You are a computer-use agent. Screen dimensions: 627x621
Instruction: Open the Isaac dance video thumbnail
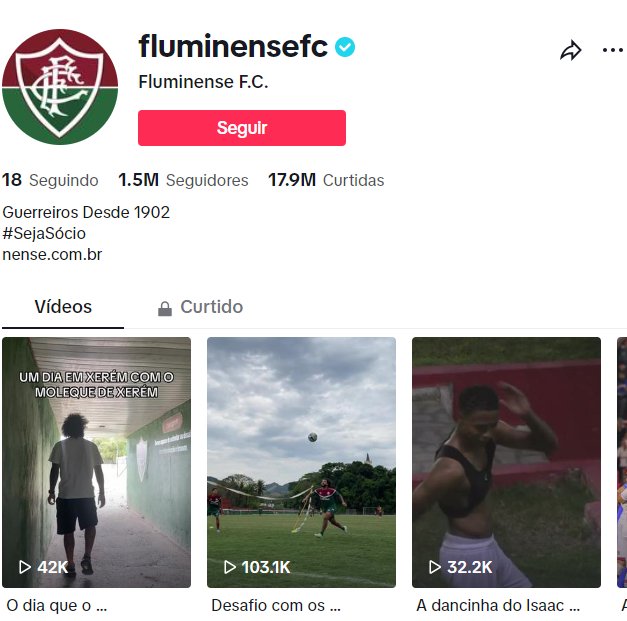coord(506,462)
